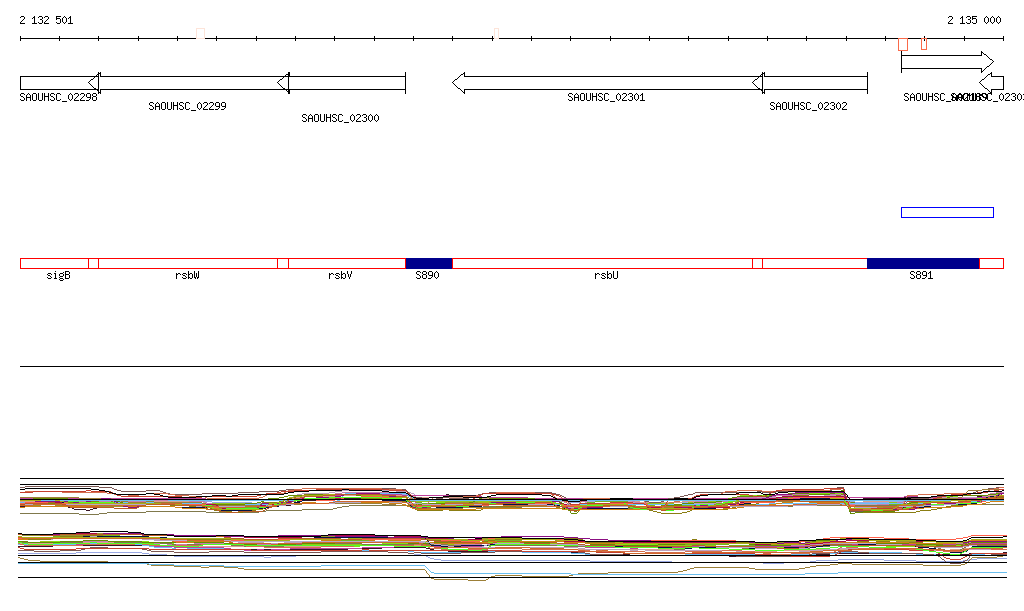Click the S891 label text
Image resolution: width=1024 pixels, height=611 pixels.
(x=921, y=275)
